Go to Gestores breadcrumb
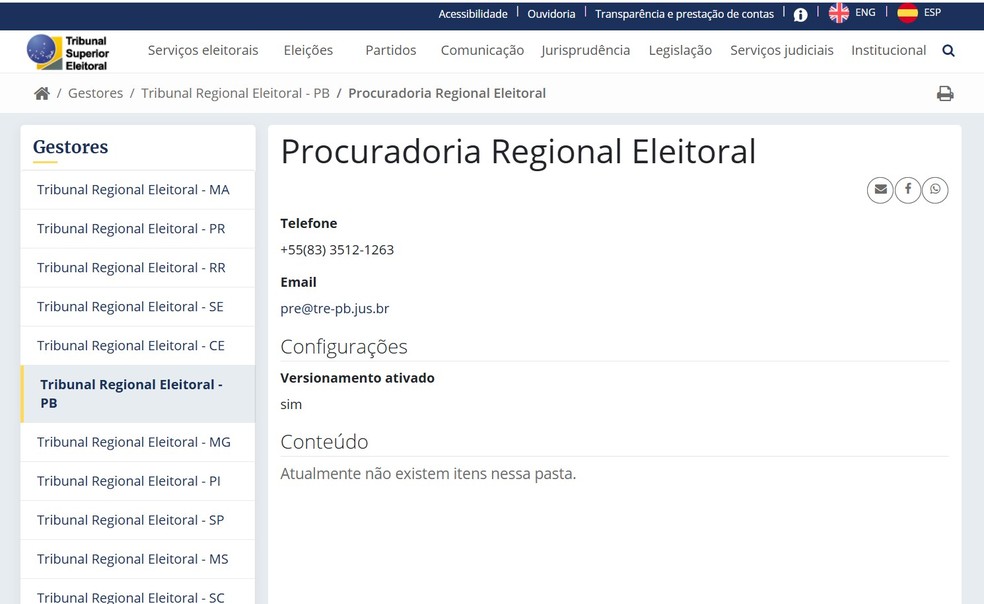984x604 pixels. coord(95,93)
